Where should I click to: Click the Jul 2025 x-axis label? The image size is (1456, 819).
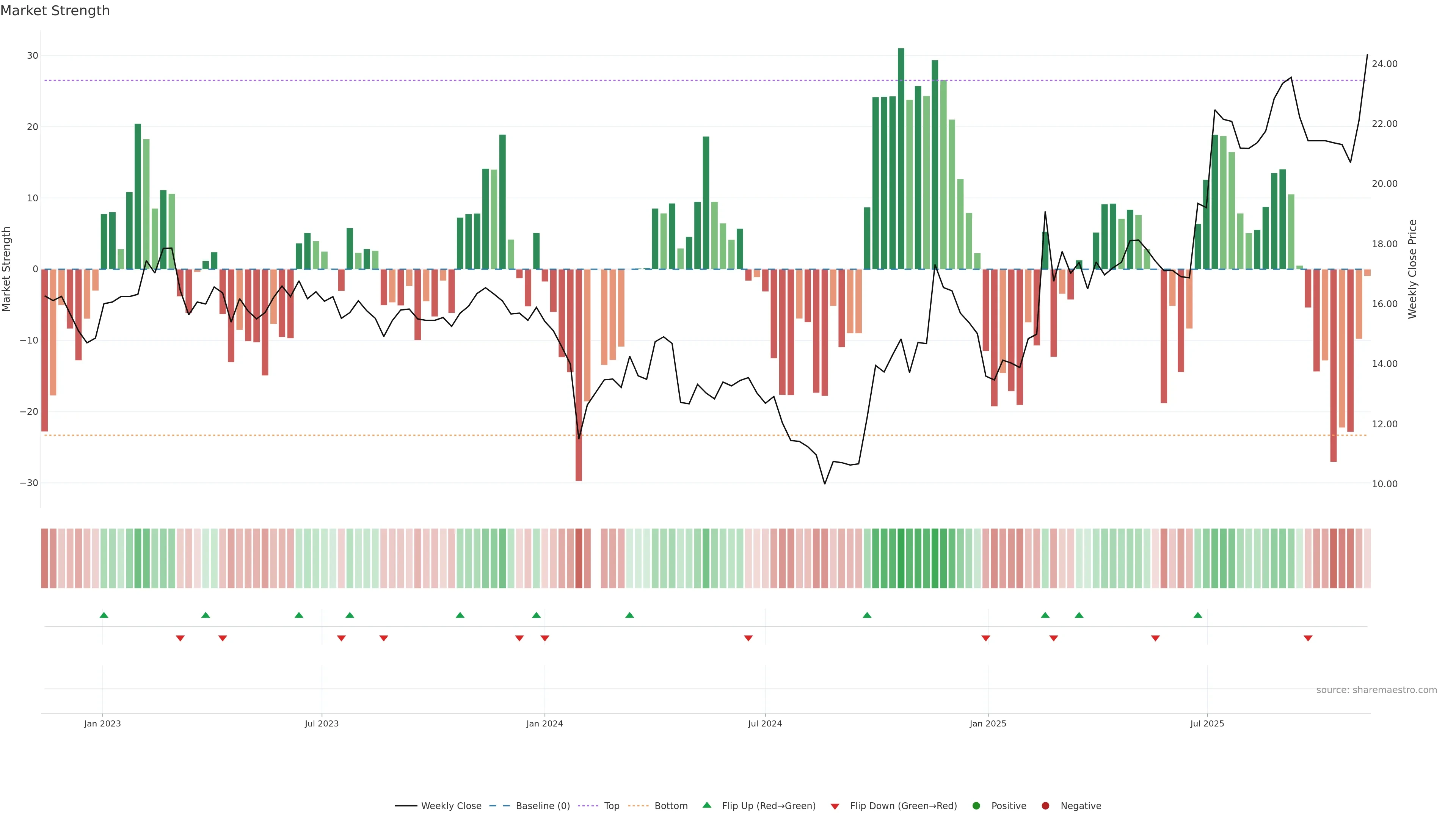1207,723
